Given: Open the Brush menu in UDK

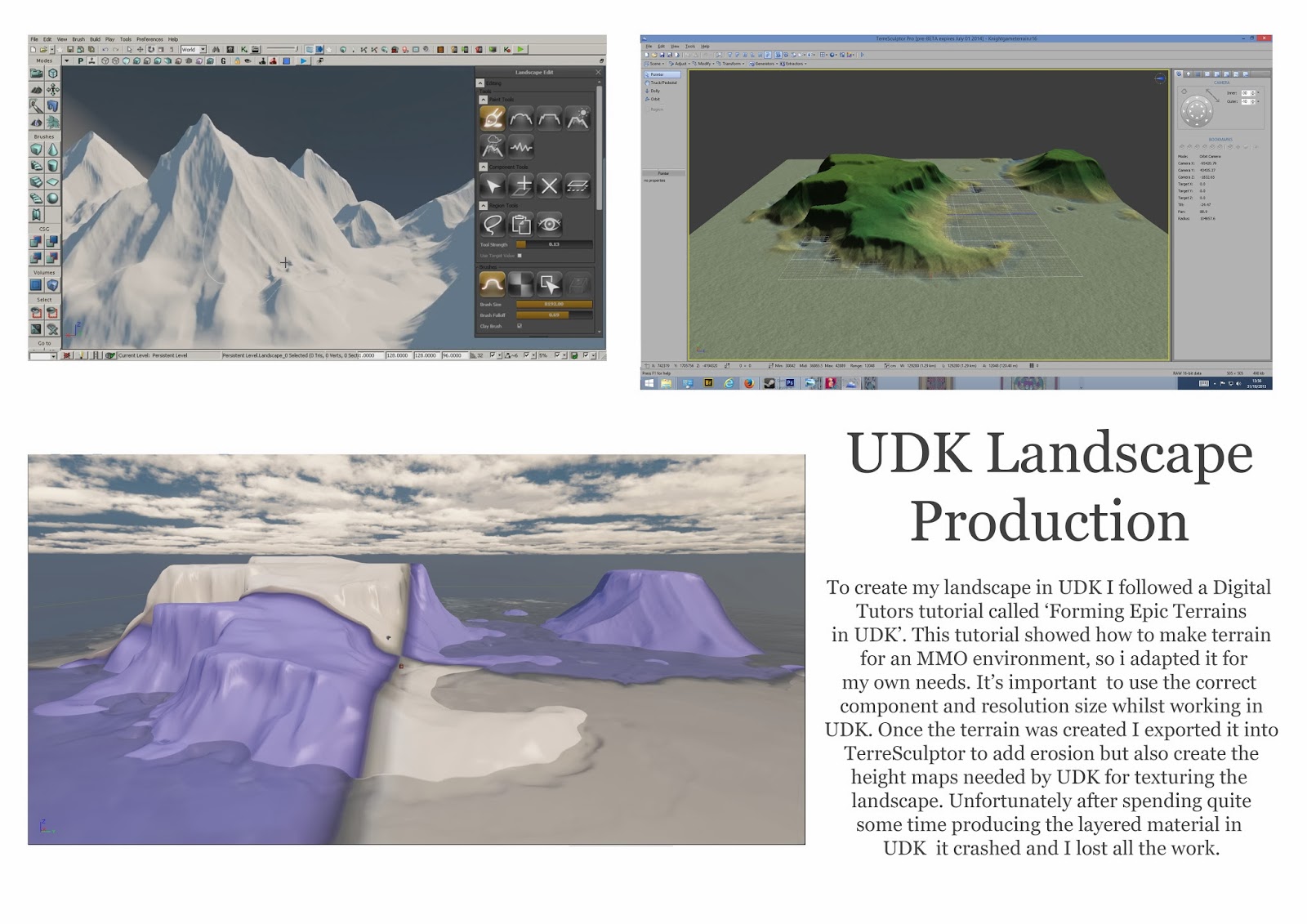Looking at the screenshot, I should (x=78, y=39).
